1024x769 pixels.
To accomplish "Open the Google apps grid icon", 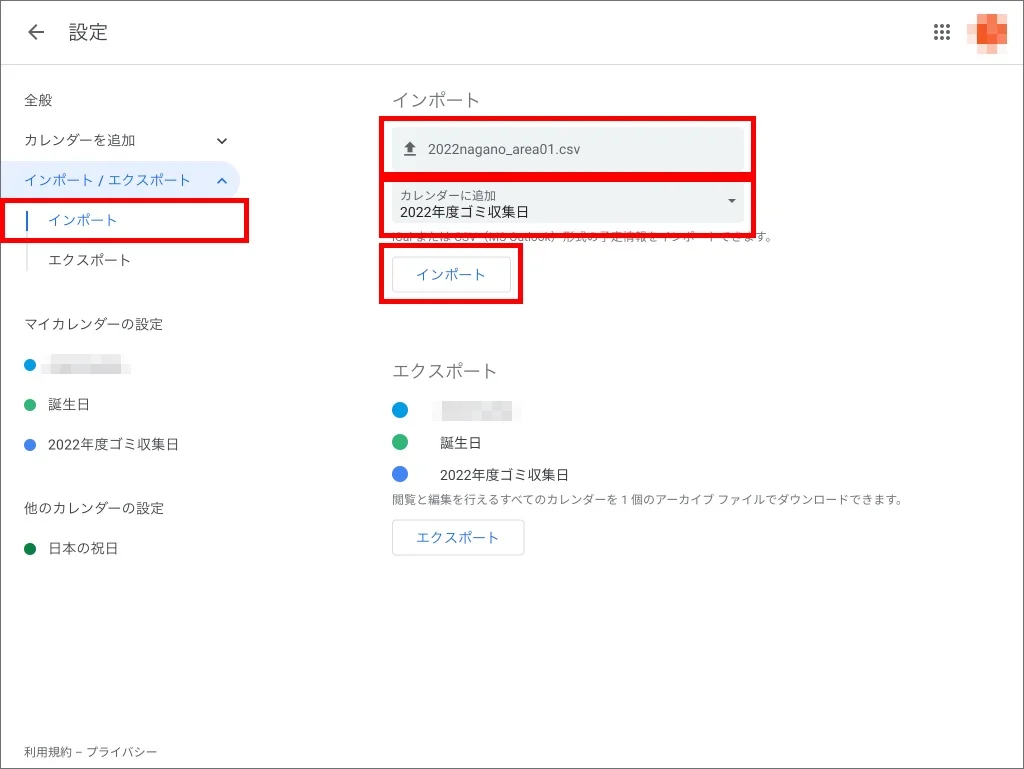I will coord(941,32).
